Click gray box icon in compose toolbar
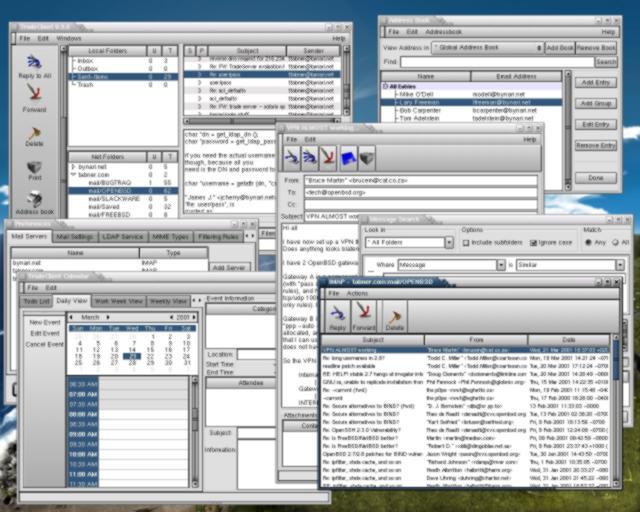Viewport: 640px width, 512px height. tap(367, 158)
